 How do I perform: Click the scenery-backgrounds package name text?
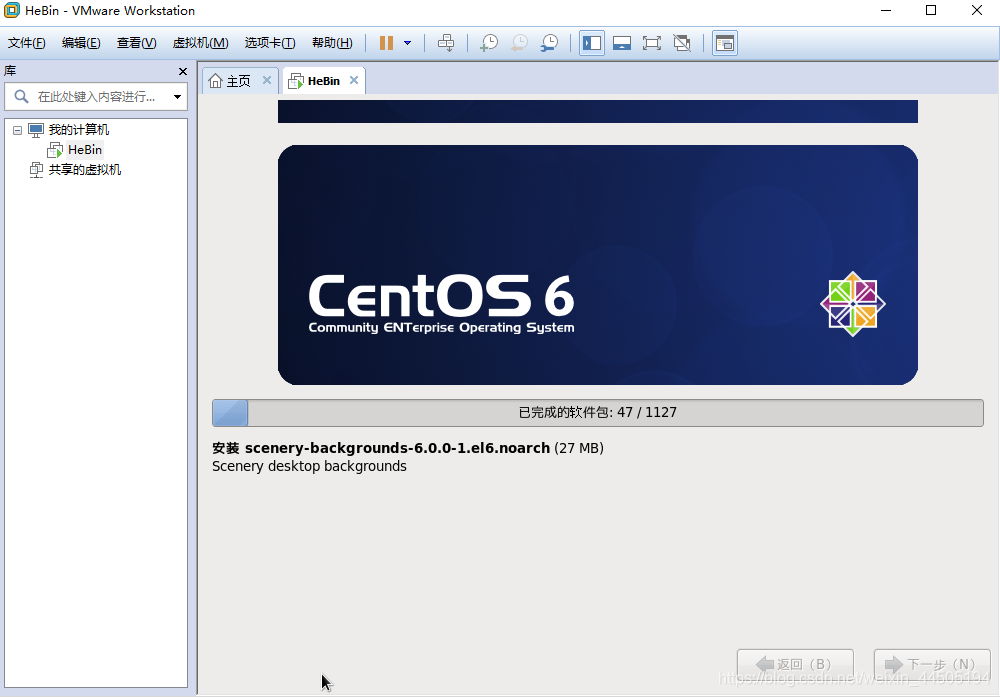[397, 448]
